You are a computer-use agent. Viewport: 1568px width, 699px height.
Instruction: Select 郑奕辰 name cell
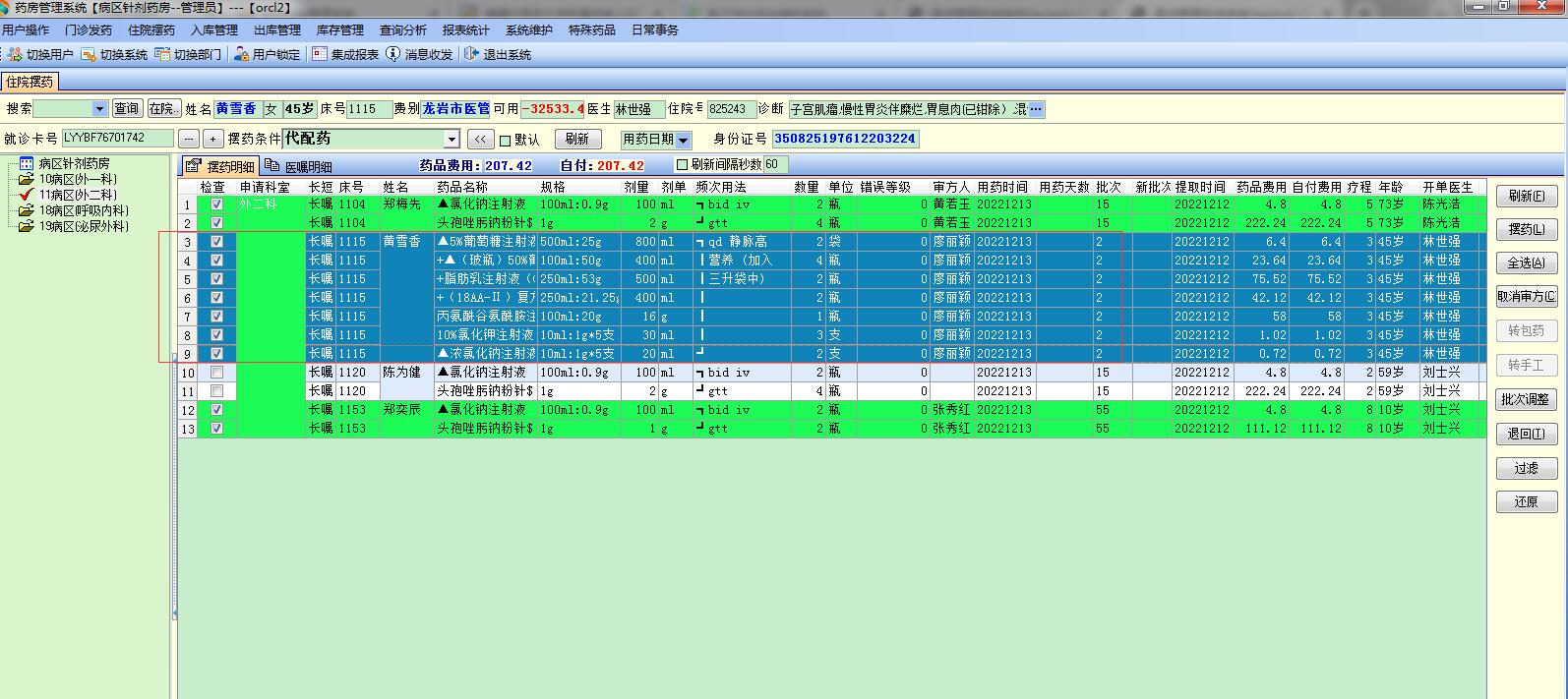point(407,410)
